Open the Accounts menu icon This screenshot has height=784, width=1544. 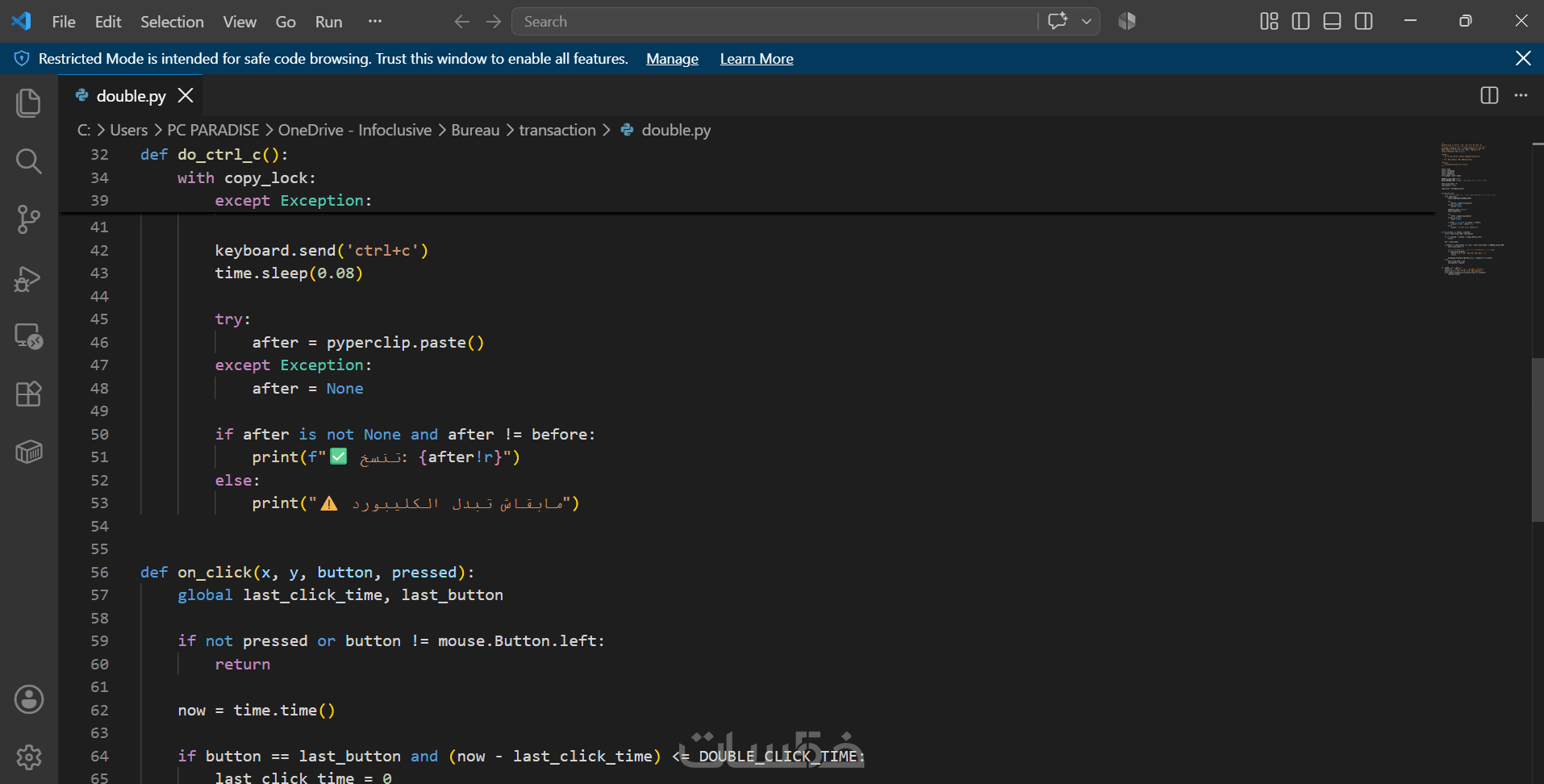[x=28, y=699]
